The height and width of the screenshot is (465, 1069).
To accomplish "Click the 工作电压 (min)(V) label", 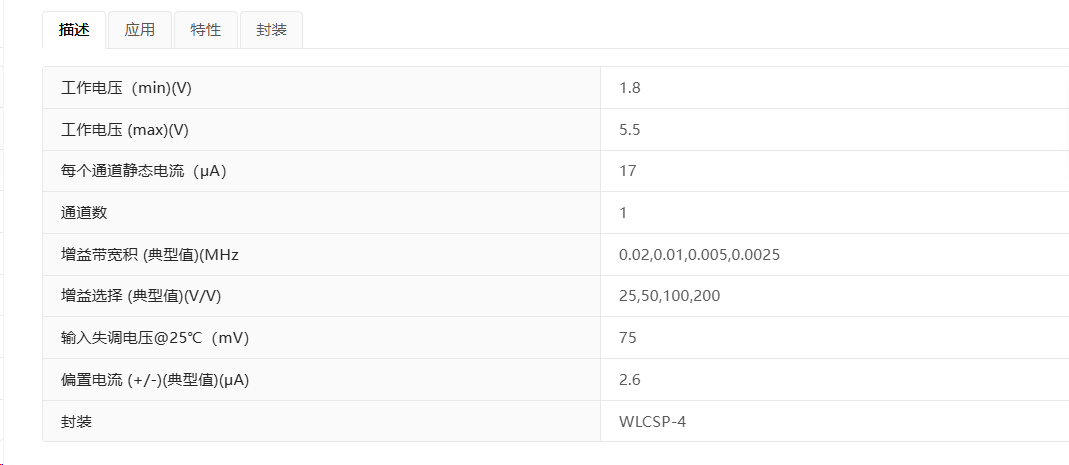I will coord(126,88).
